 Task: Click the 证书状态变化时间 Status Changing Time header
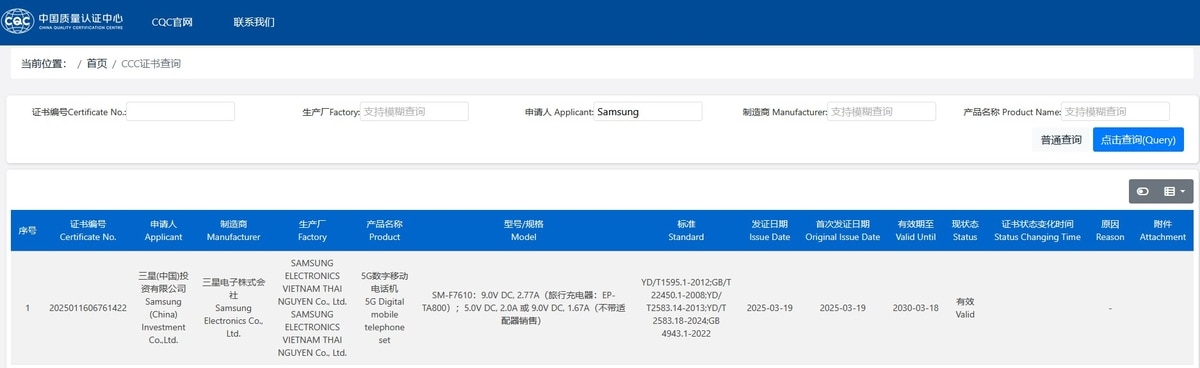tap(1037, 231)
